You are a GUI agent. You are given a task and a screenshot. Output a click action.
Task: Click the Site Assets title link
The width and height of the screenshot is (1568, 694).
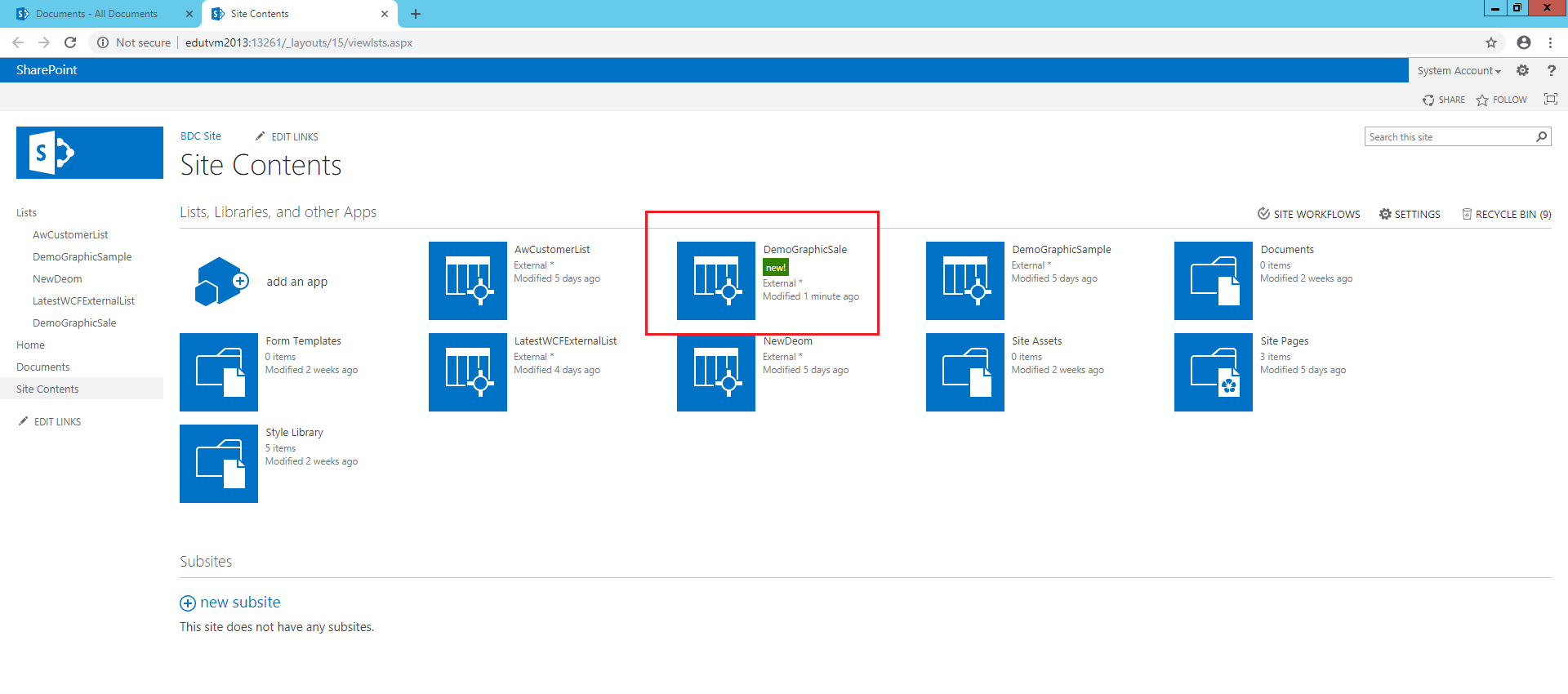click(1036, 341)
